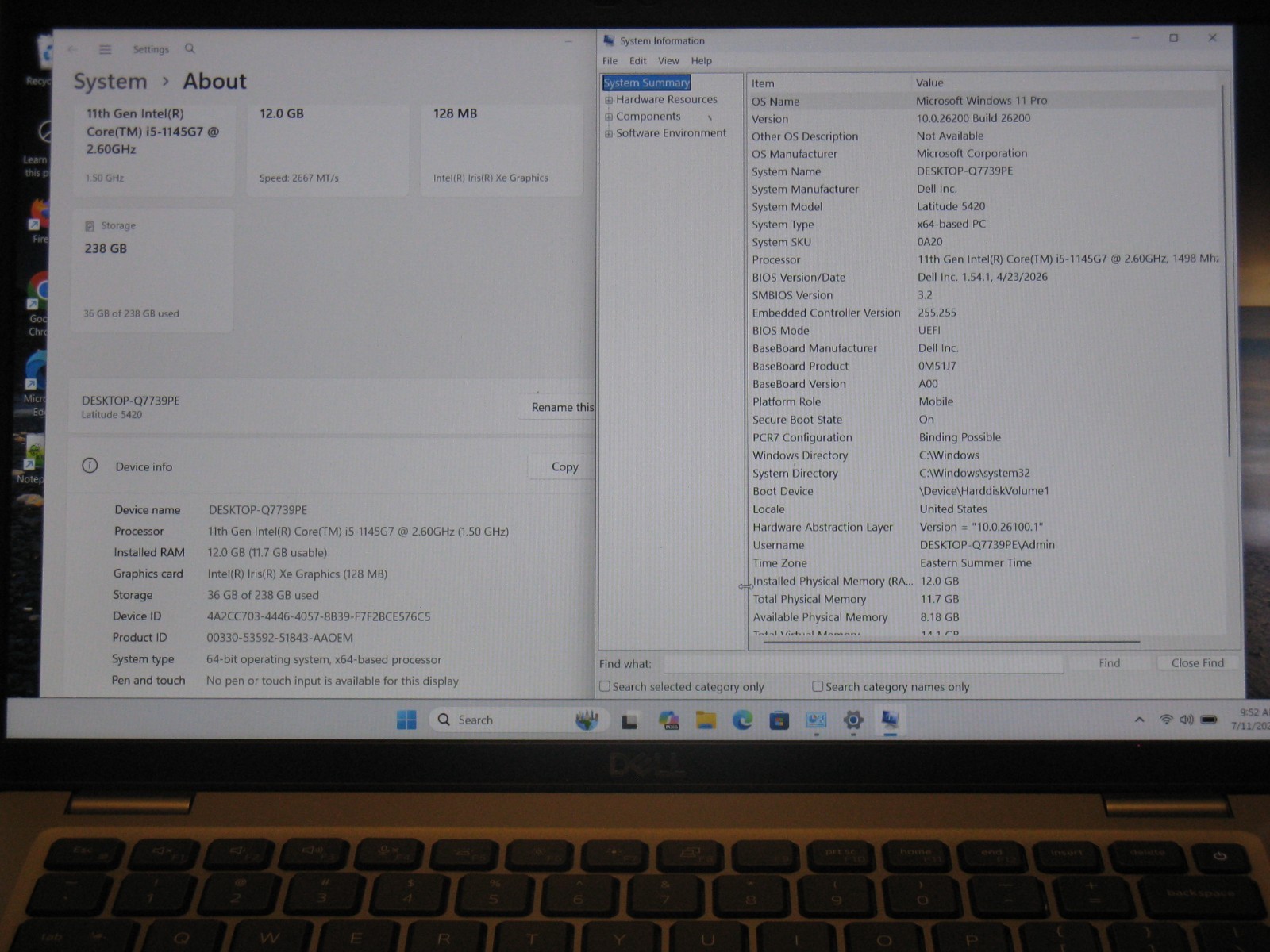
Task: Open the File menu in System Information
Action: (x=610, y=61)
